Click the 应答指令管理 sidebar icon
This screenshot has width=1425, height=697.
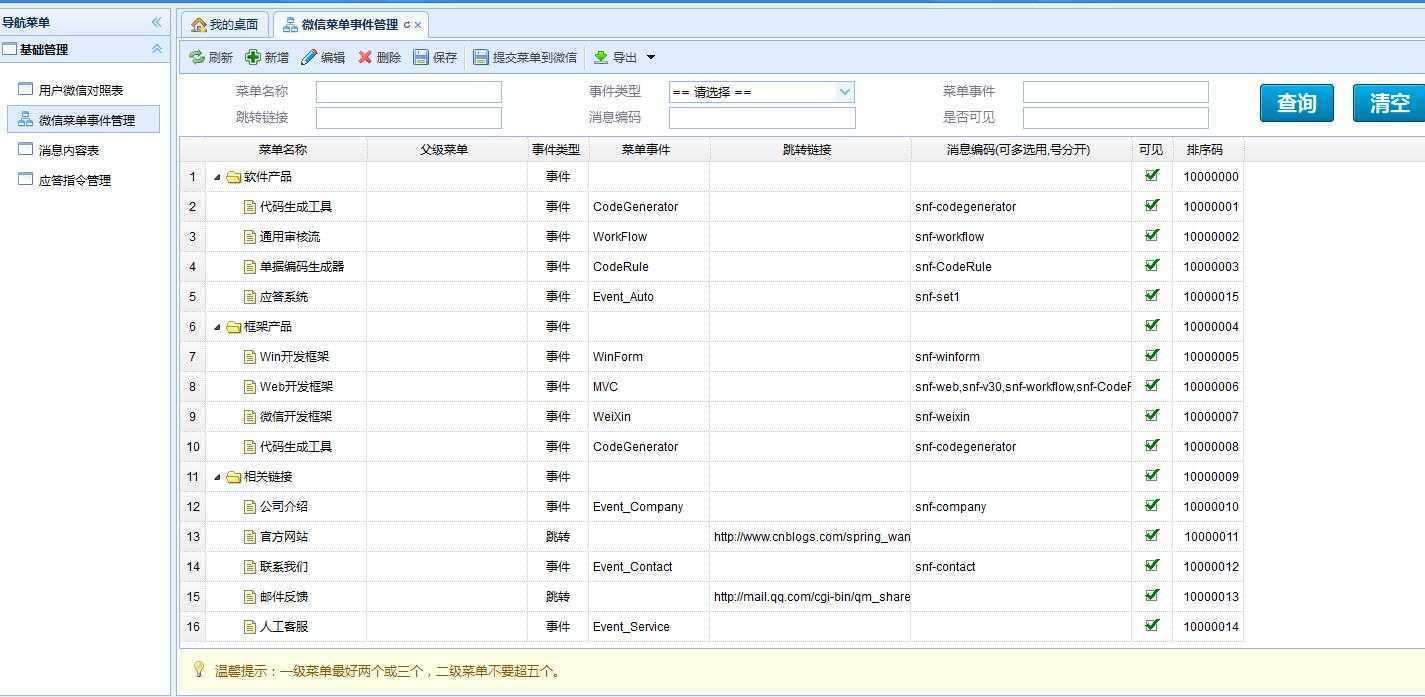[26, 179]
